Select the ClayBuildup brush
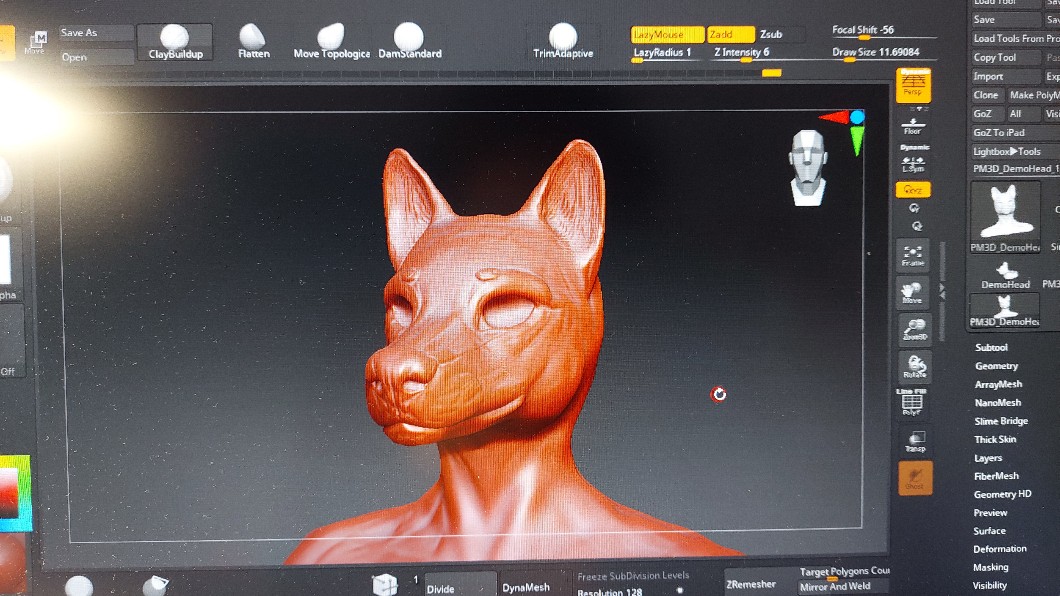 tap(174, 42)
